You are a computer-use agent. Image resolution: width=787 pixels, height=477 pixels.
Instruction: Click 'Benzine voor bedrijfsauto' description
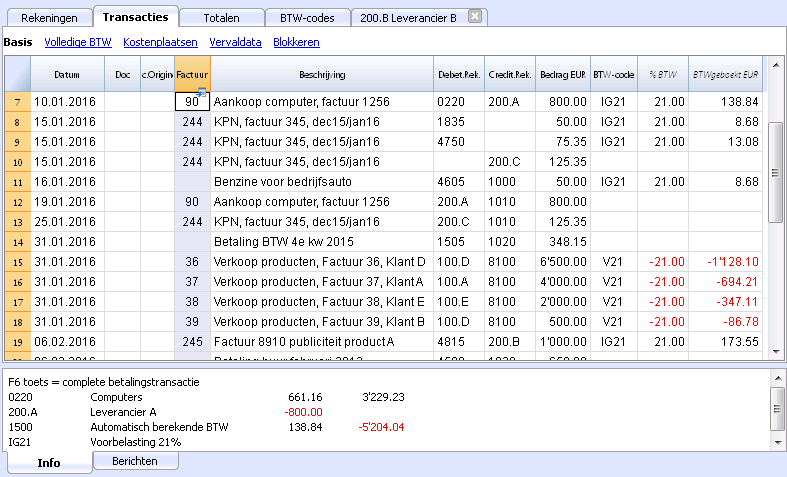tap(283, 182)
